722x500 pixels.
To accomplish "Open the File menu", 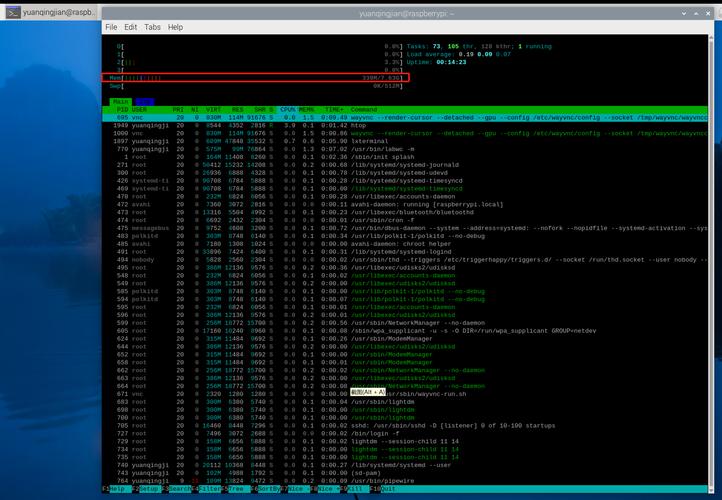I will tap(111, 27).
